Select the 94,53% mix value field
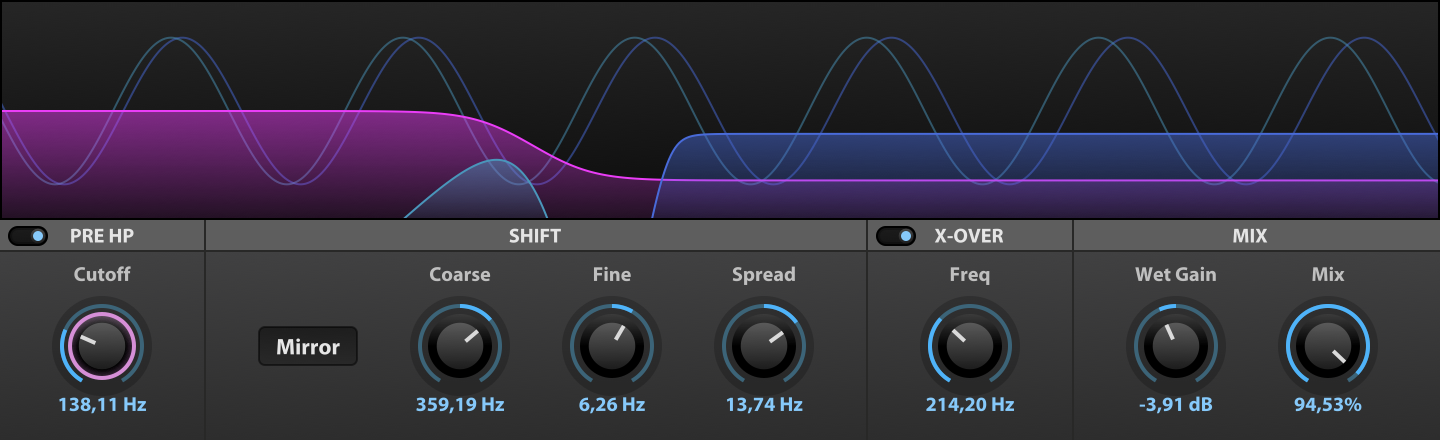Viewport: 1440px width, 440px height. click(x=1328, y=405)
